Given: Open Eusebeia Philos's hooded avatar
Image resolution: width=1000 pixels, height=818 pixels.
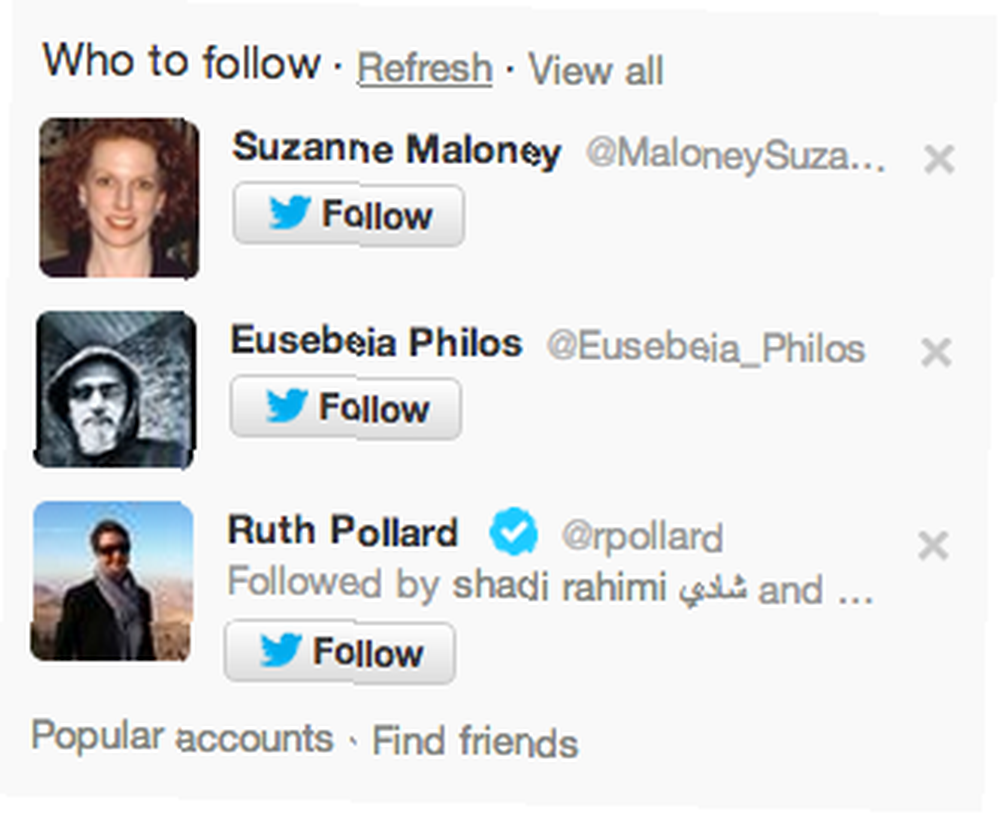Looking at the screenshot, I should coord(115,390).
